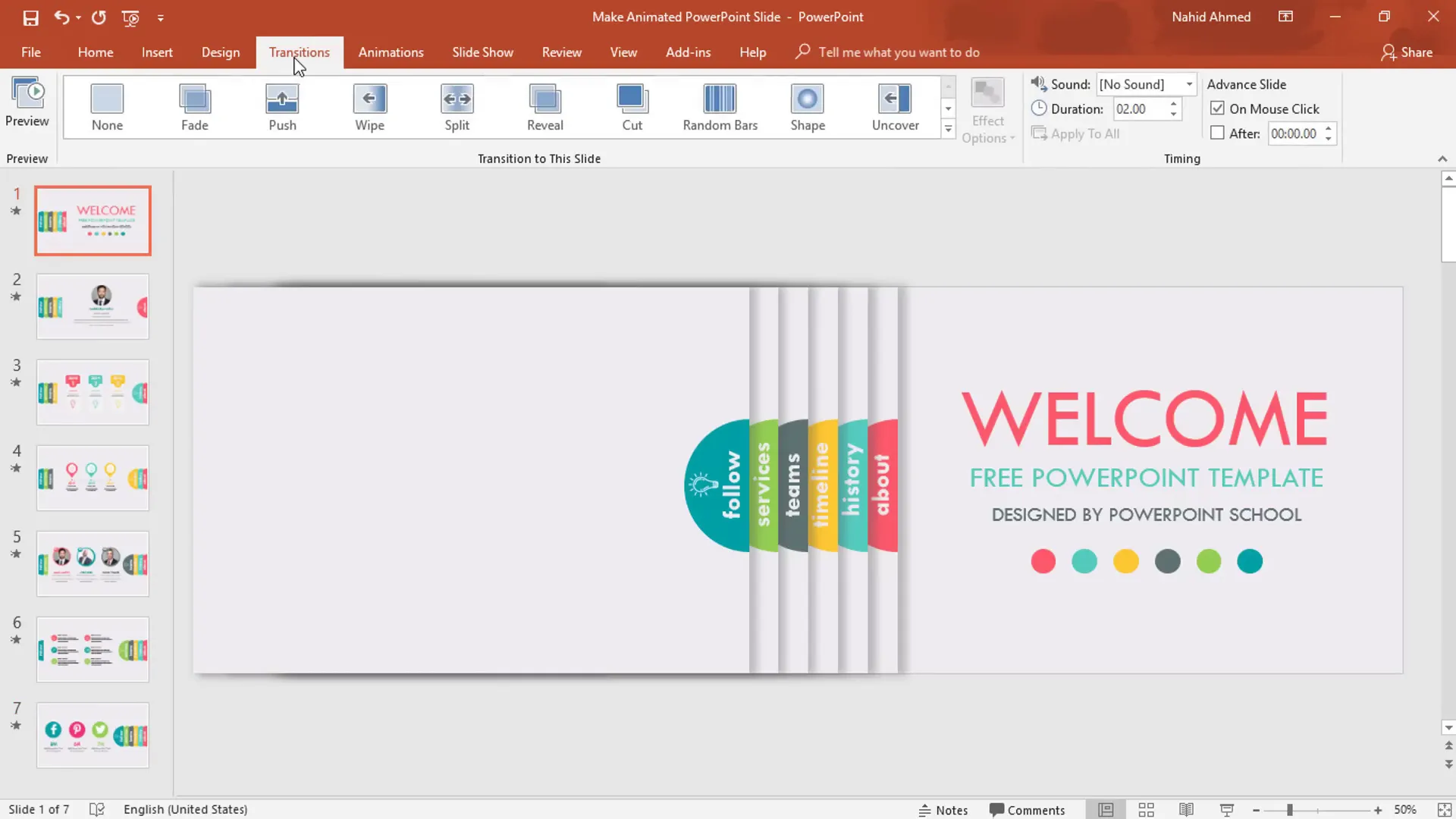Increase After time with up spinner

coord(1329,129)
